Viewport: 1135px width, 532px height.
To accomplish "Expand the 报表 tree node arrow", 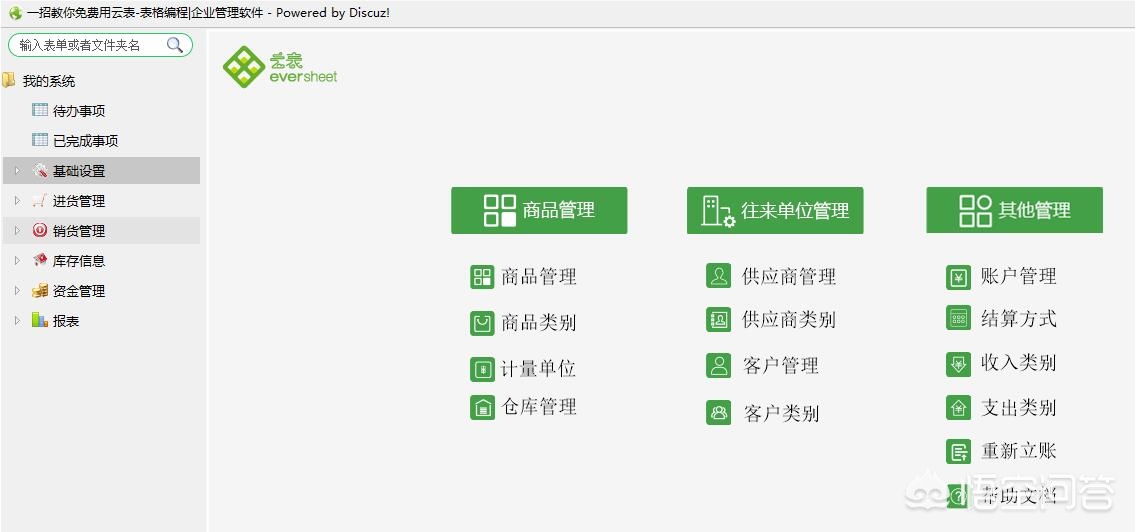I will pyautogui.click(x=17, y=320).
